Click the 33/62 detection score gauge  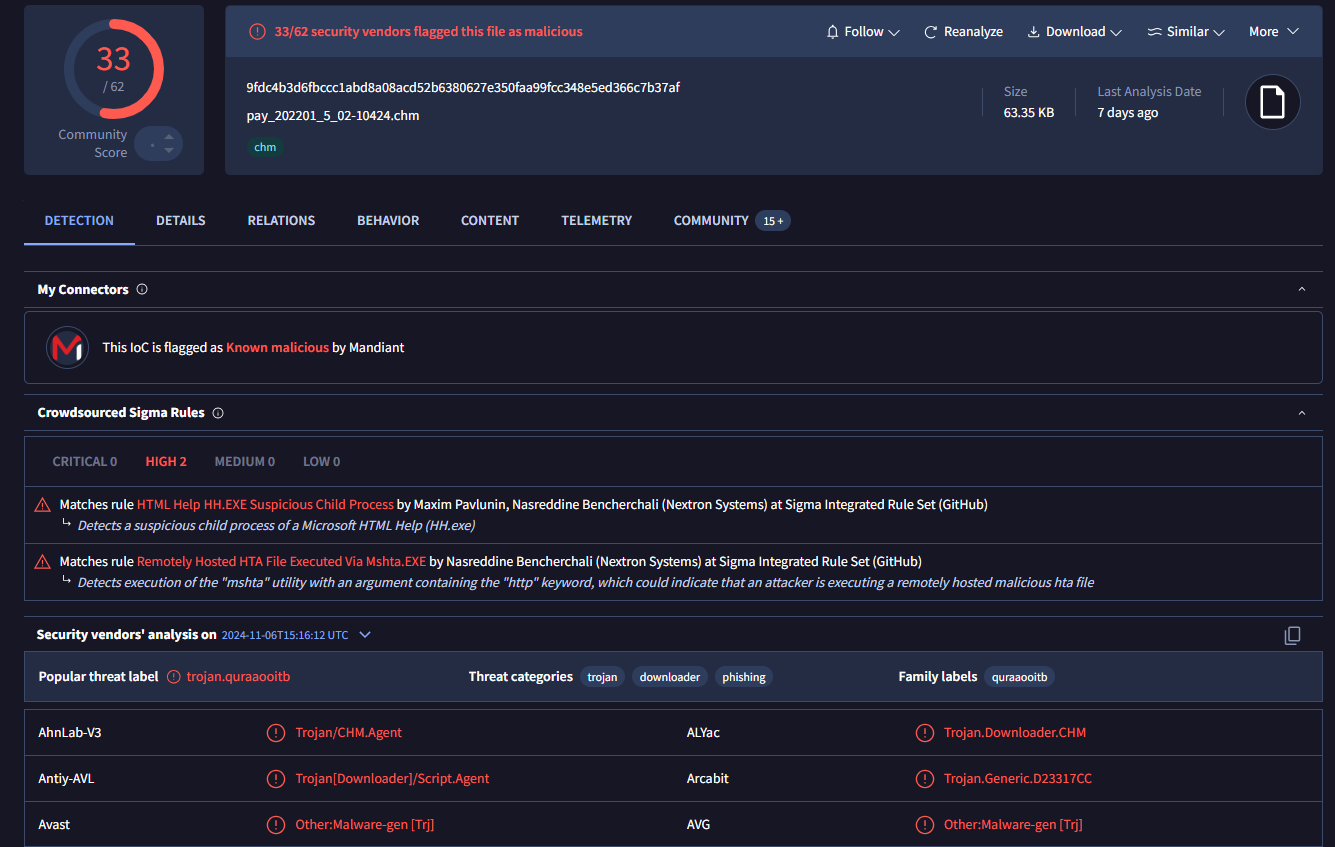(114, 68)
